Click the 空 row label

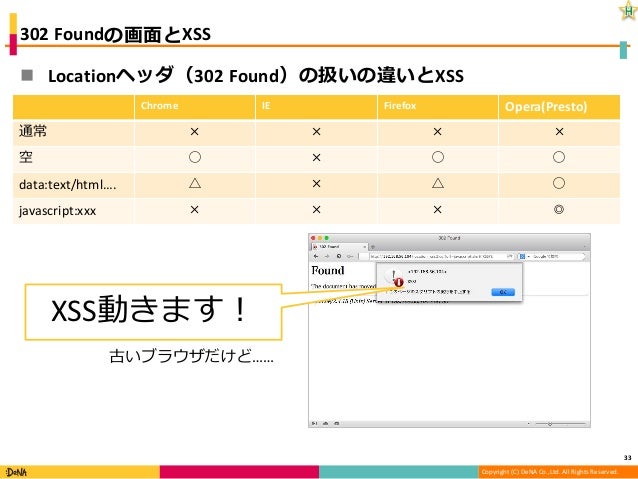pos(26,157)
